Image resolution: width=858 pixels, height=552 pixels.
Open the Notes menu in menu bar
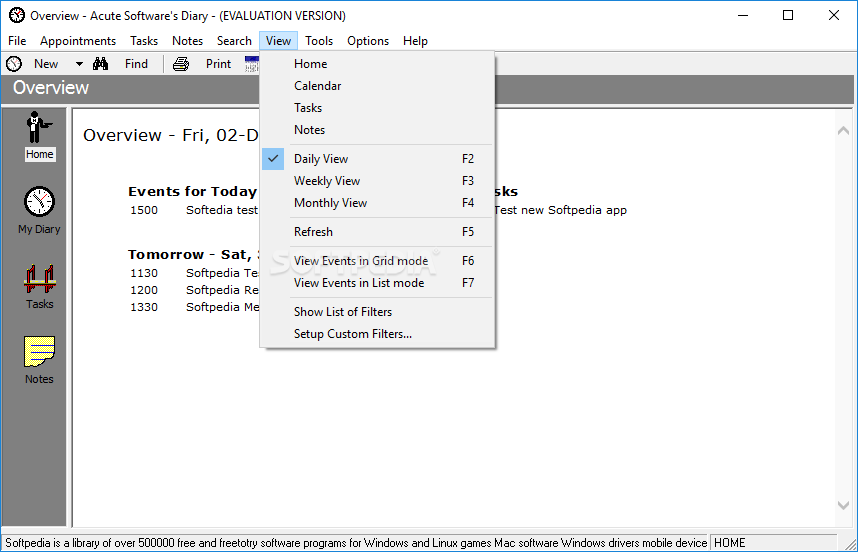pyautogui.click(x=187, y=41)
